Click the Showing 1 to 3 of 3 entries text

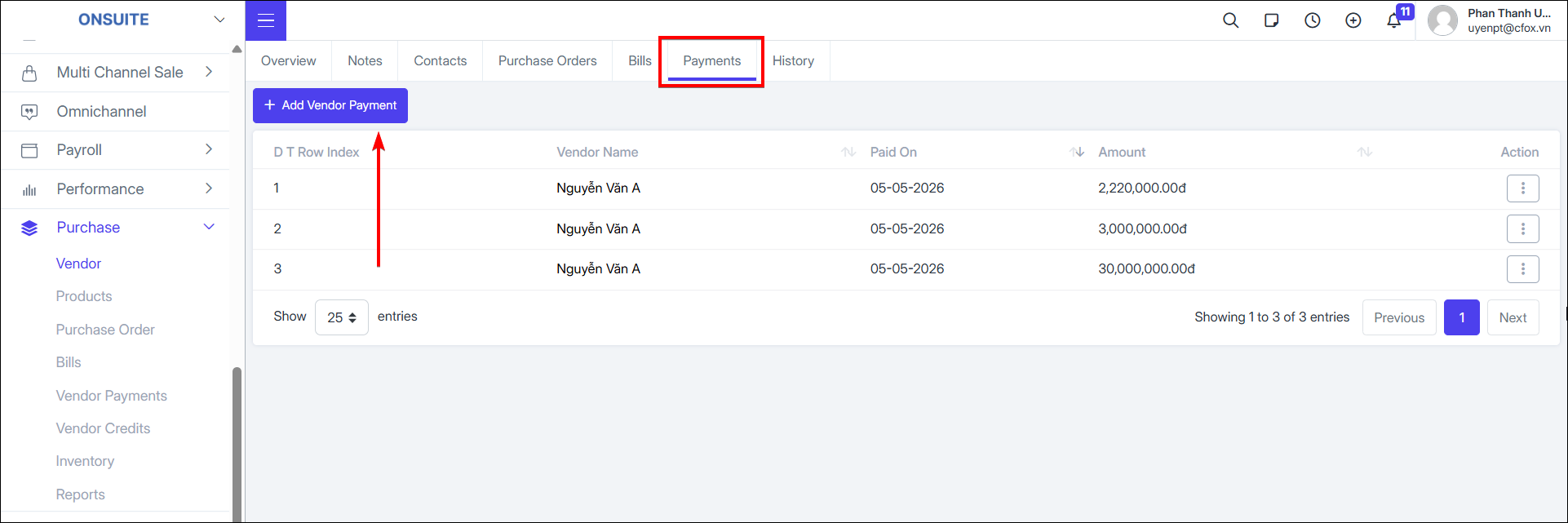1272,317
